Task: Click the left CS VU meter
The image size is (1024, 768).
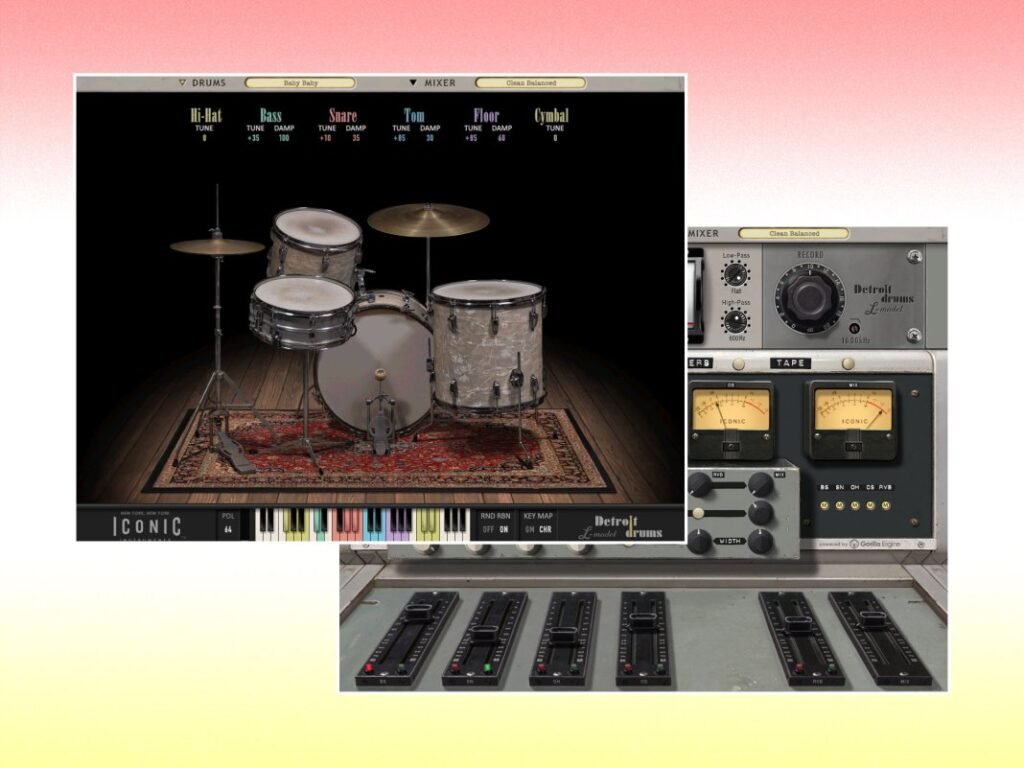Action: pos(731,419)
